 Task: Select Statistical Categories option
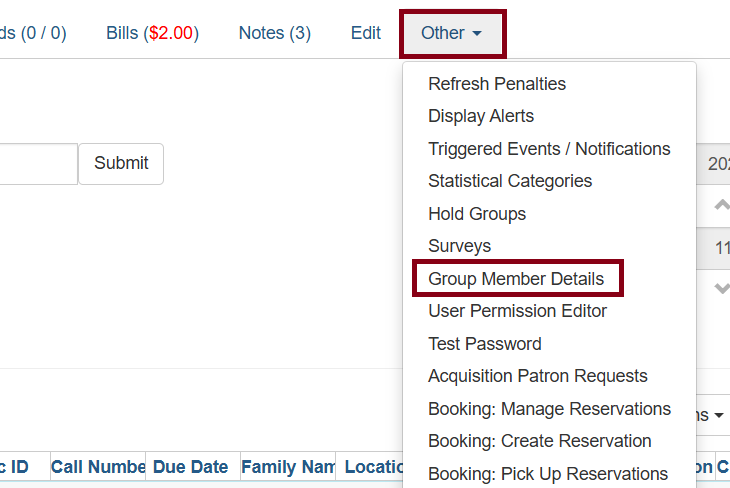tap(510, 181)
